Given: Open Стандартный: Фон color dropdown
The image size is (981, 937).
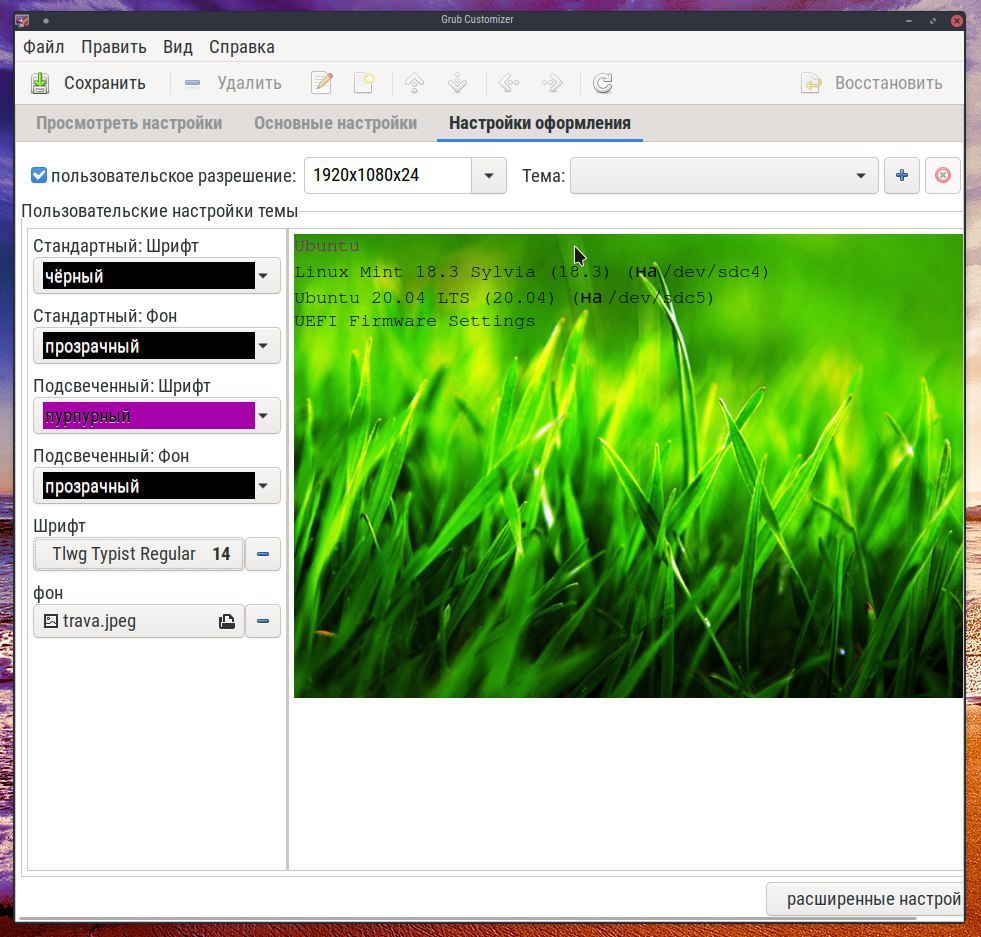Looking at the screenshot, I should [x=156, y=346].
